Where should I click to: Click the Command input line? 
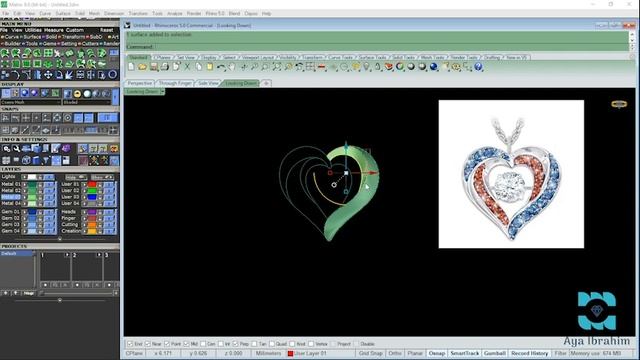click(376, 47)
